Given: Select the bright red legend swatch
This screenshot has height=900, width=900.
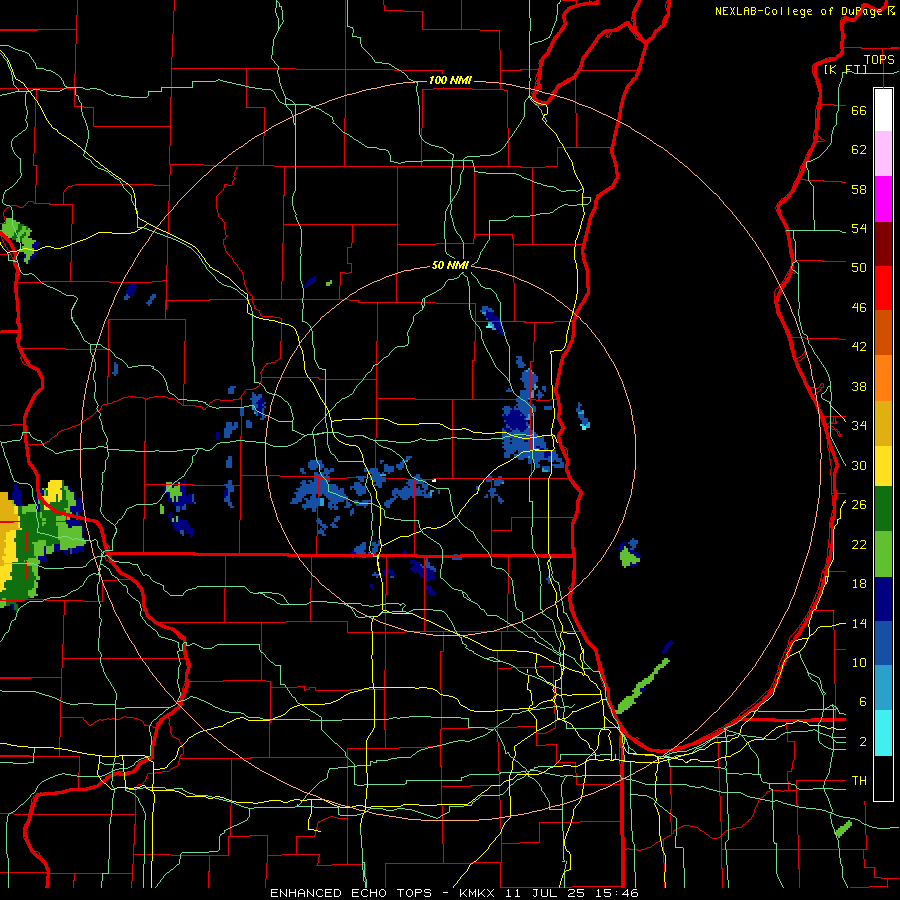Looking at the screenshot, I should pyautogui.click(x=883, y=288).
